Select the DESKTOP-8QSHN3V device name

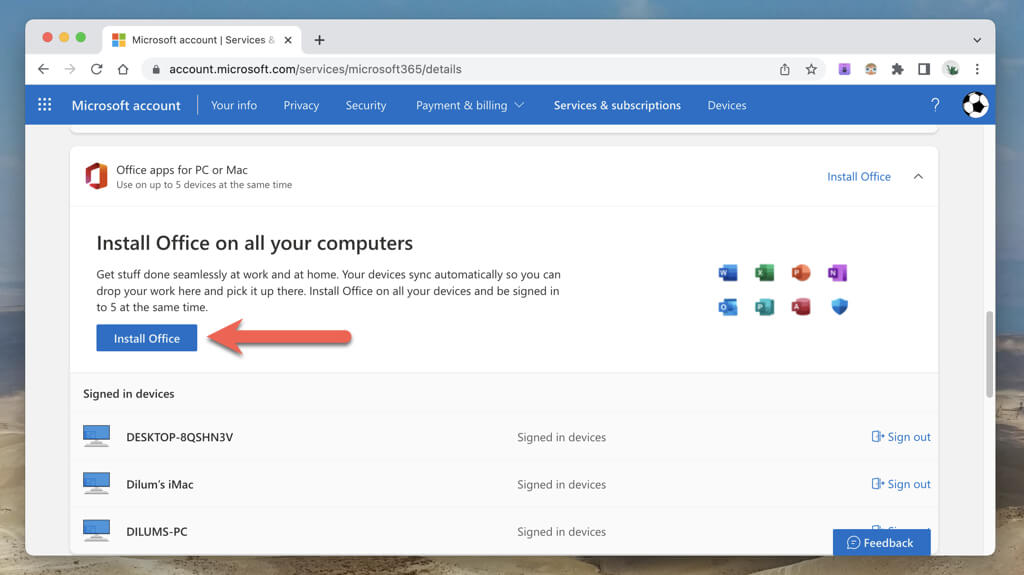[x=180, y=437]
